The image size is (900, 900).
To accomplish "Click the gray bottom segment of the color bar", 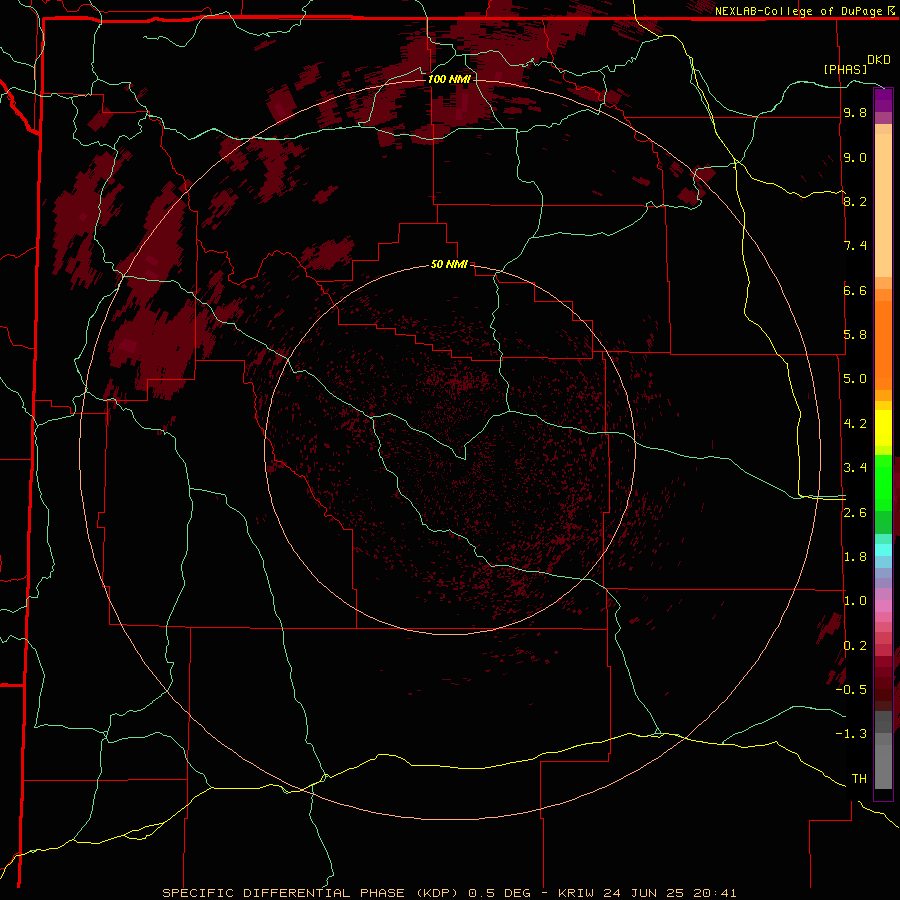I will (883, 766).
